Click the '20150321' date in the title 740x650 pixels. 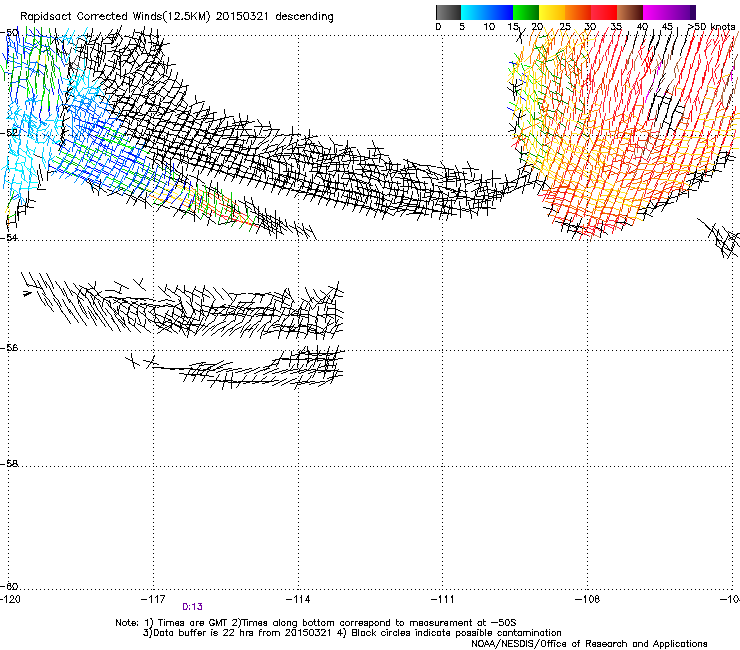[x=242, y=16]
